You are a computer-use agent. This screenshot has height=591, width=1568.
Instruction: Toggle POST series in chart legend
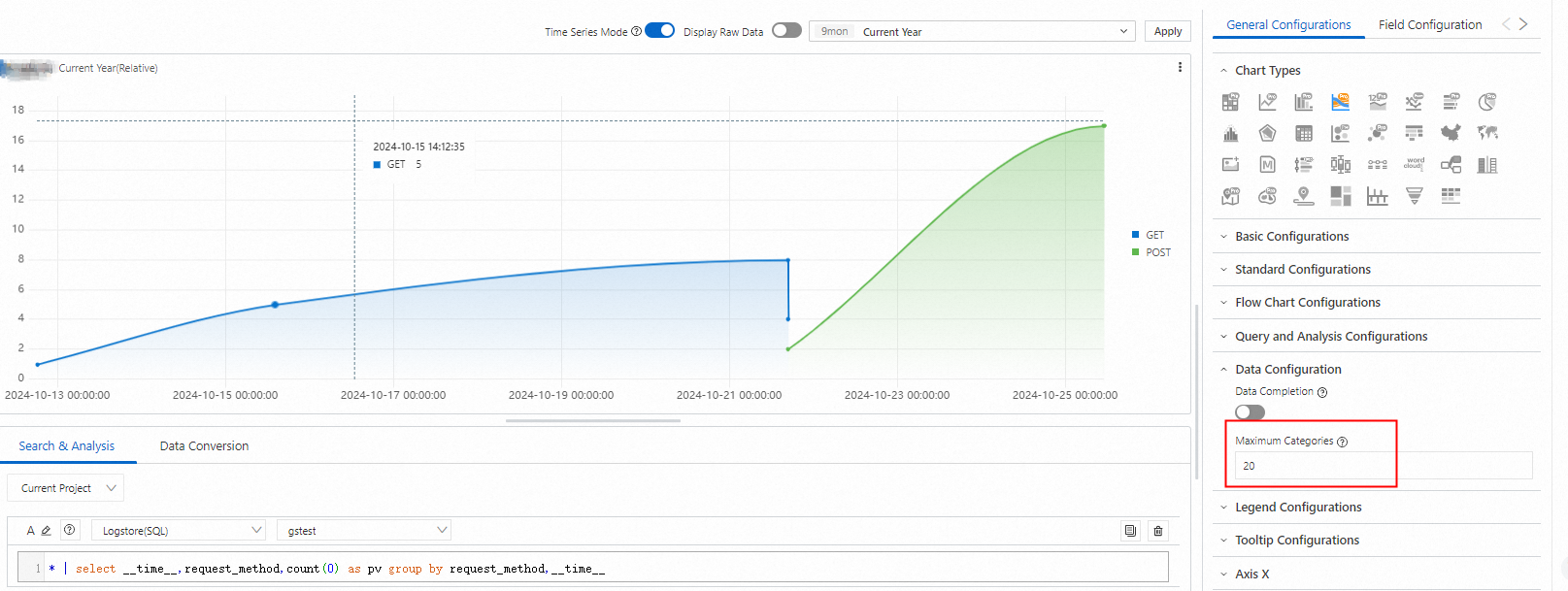click(x=1151, y=252)
